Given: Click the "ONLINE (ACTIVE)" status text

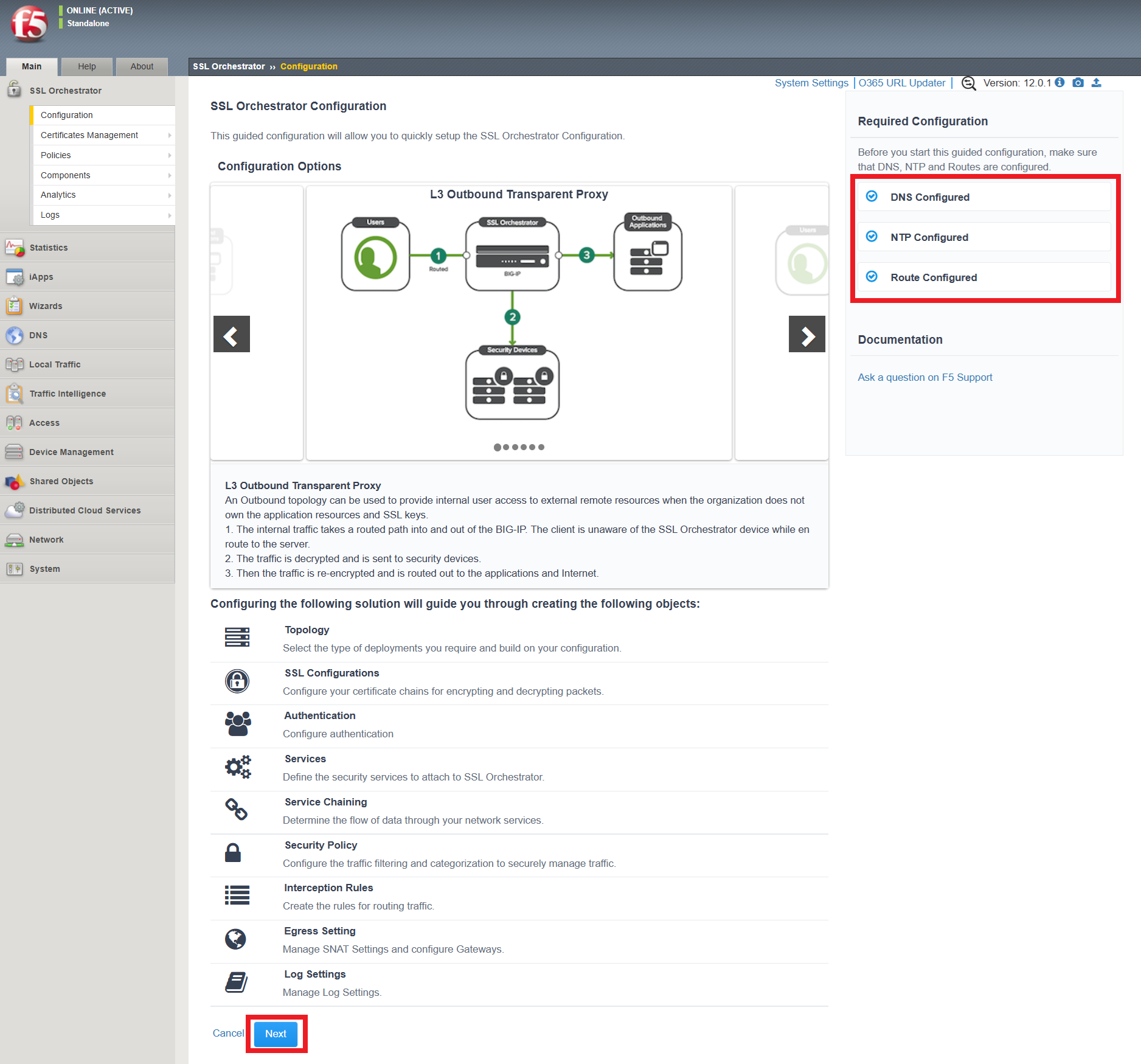Looking at the screenshot, I should click(x=100, y=10).
